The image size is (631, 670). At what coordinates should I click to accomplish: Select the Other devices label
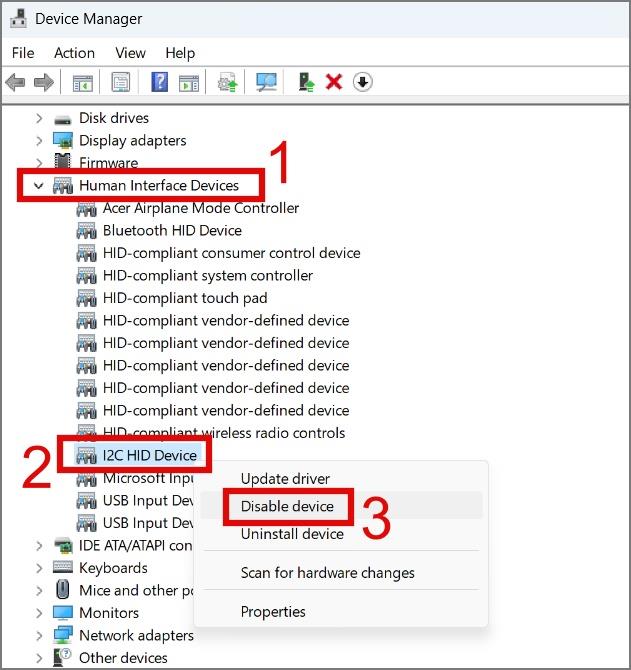tap(123, 658)
